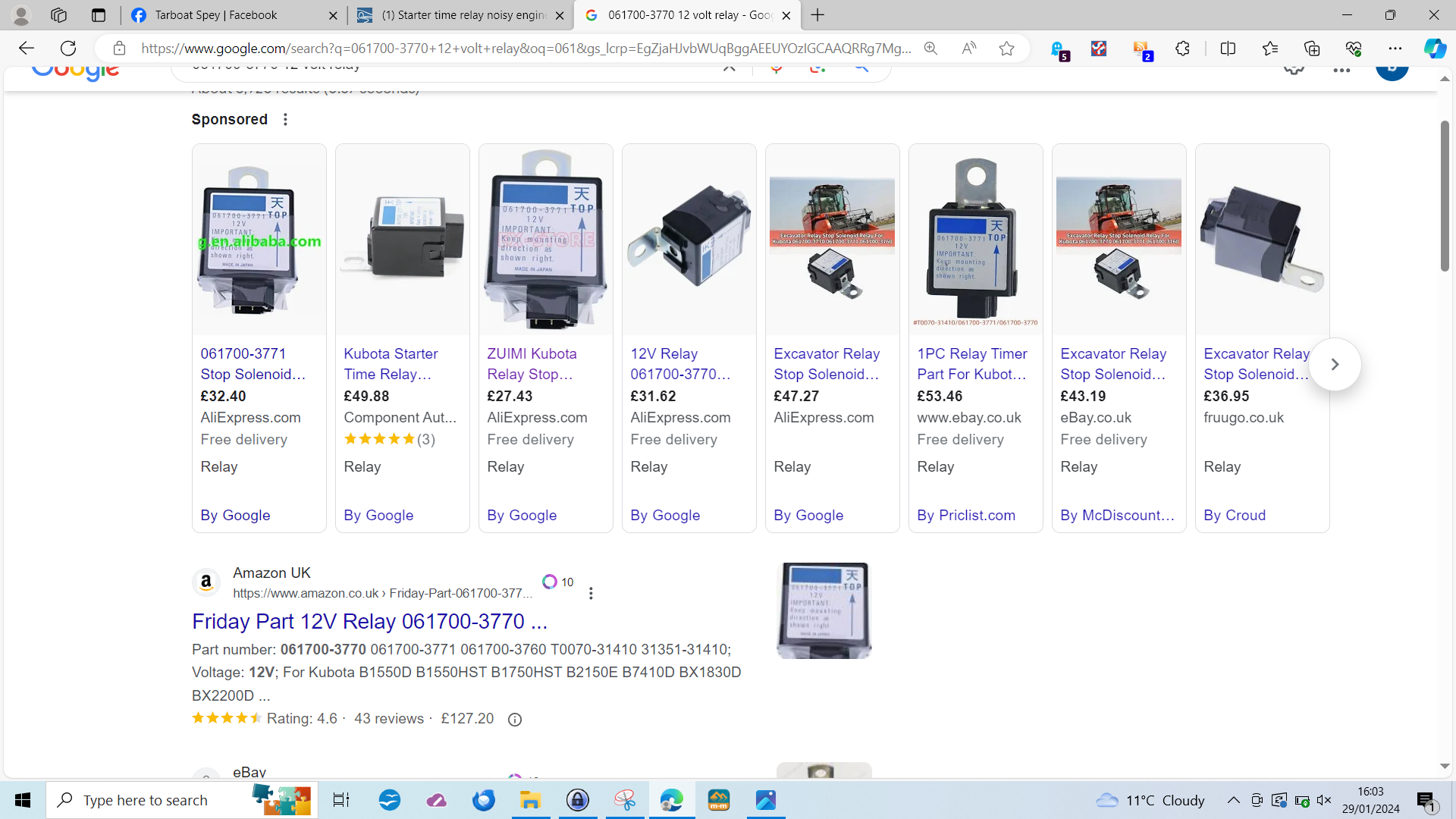
Task: Clear the Google search box
Action: [x=729, y=69]
